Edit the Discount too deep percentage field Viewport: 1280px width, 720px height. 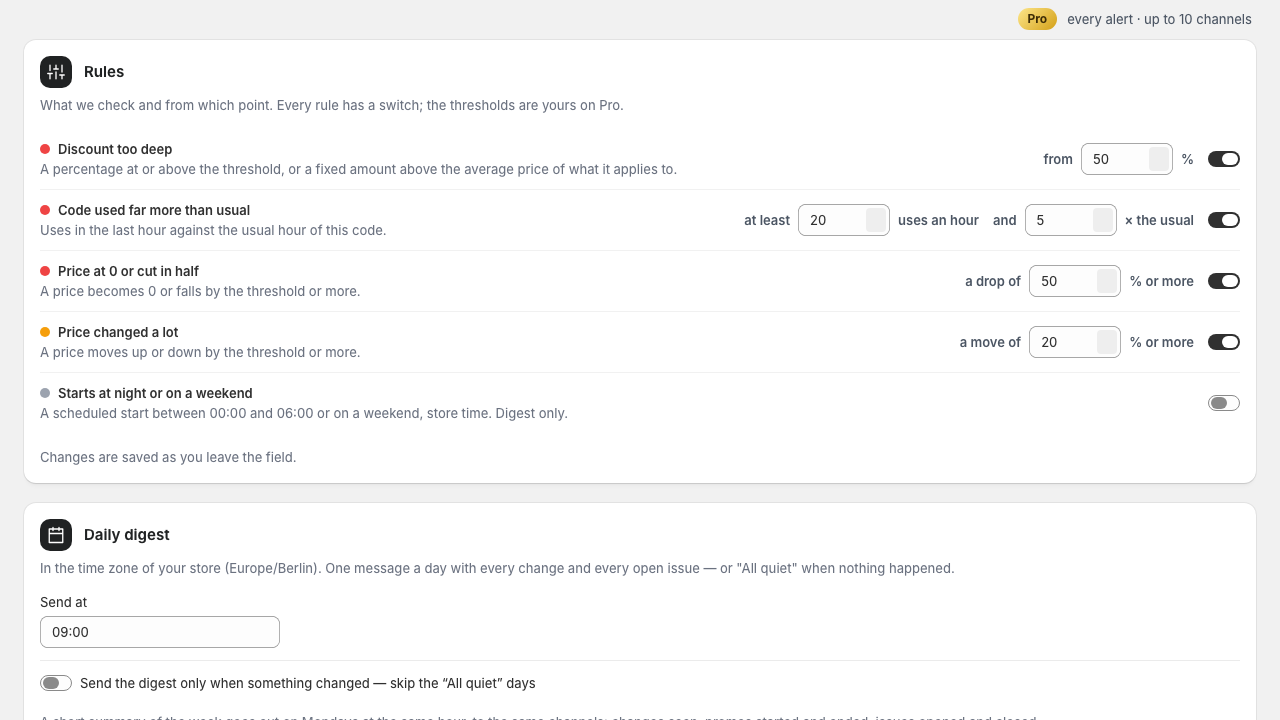pyautogui.click(x=1127, y=159)
